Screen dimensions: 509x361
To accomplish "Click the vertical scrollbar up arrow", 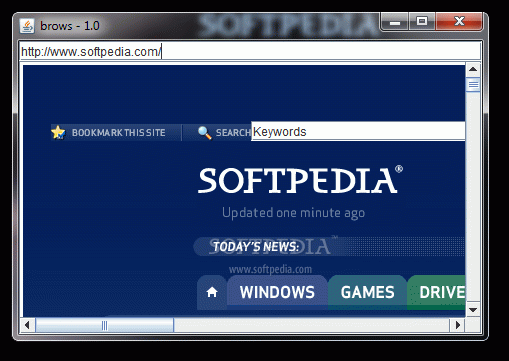I will click(473, 69).
